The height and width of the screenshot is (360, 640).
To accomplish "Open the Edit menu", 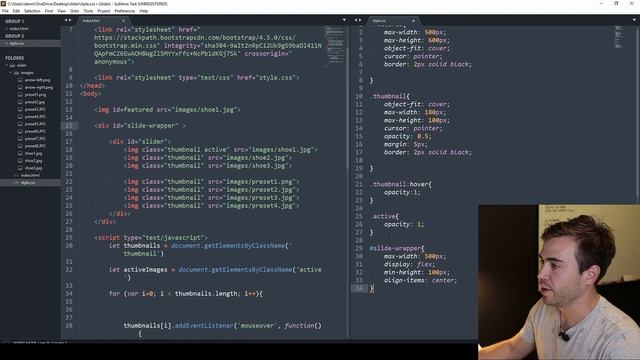I will coord(16,11).
